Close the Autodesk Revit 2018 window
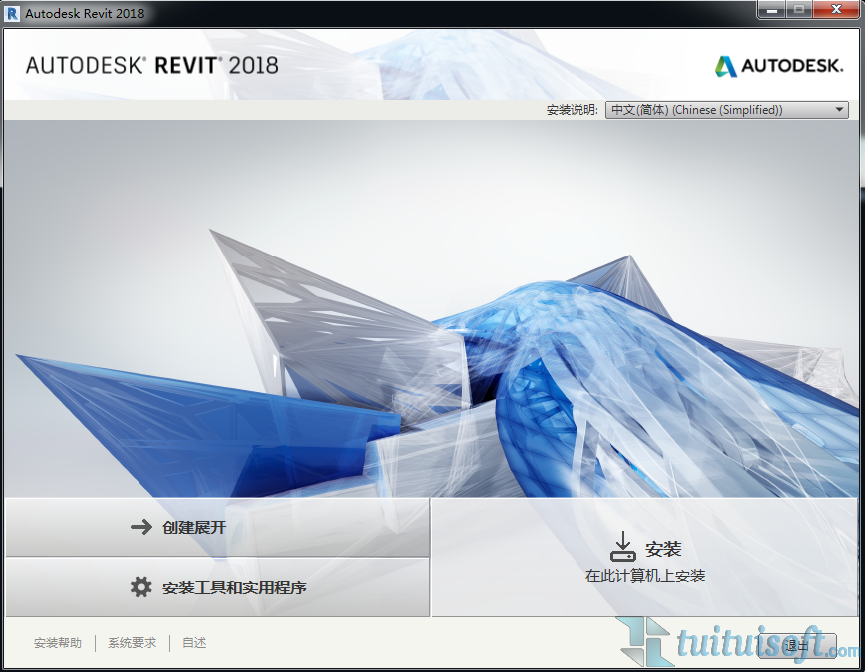The image size is (865, 672). tap(836, 10)
